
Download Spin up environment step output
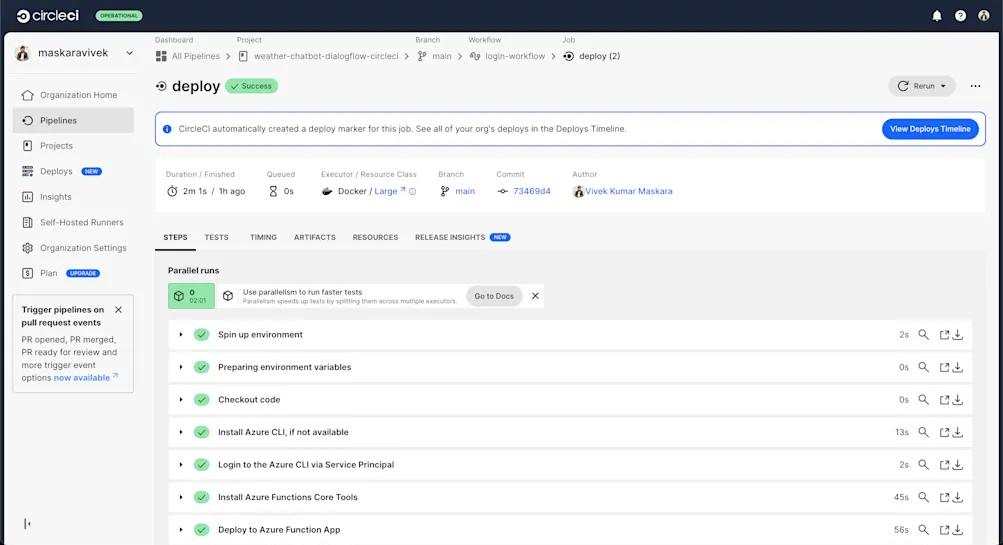958,335
